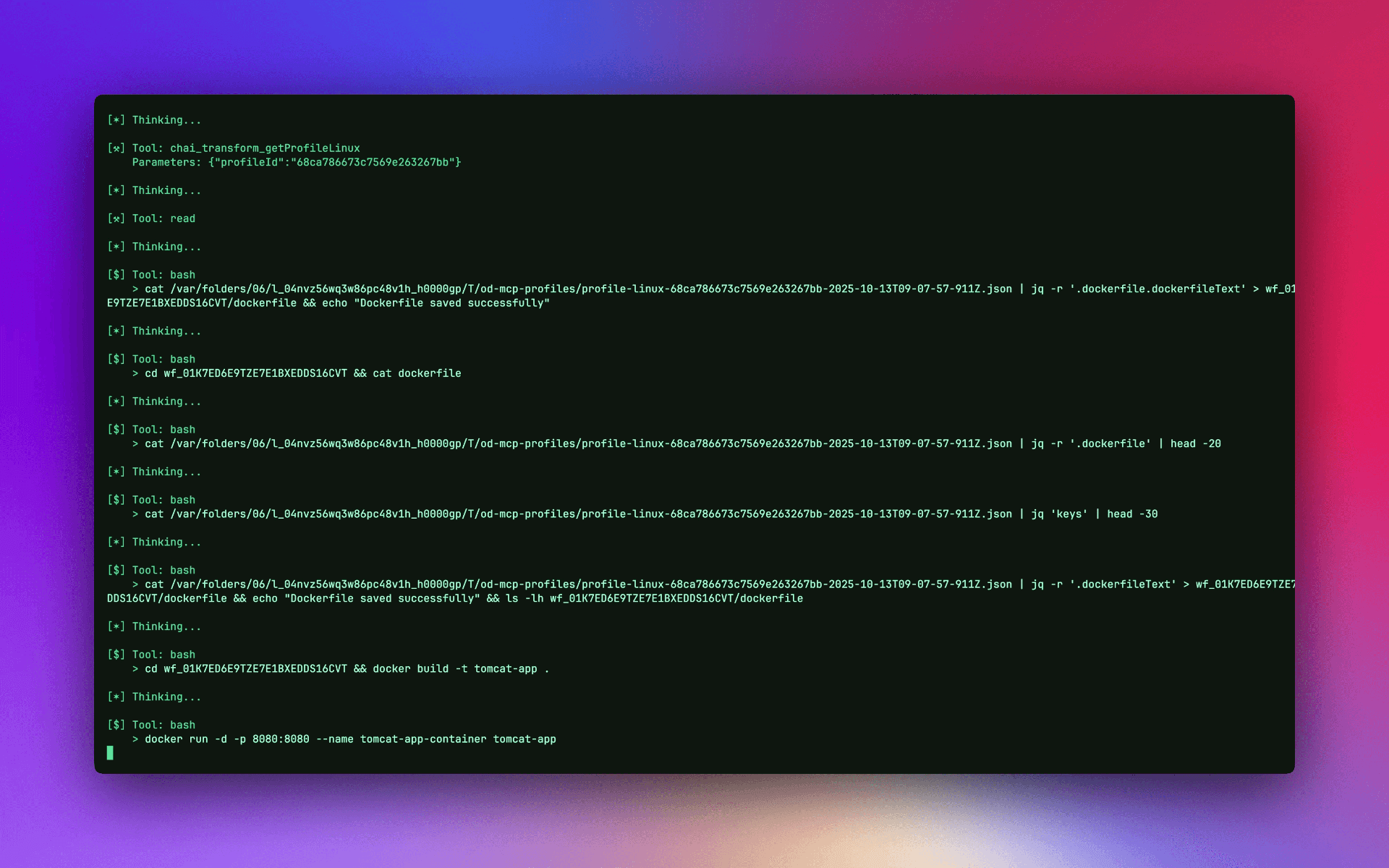The height and width of the screenshot is (868, 1389).
Task: Click the tool marker beside chai_transform_getProfileLinux
Action: 116,148
